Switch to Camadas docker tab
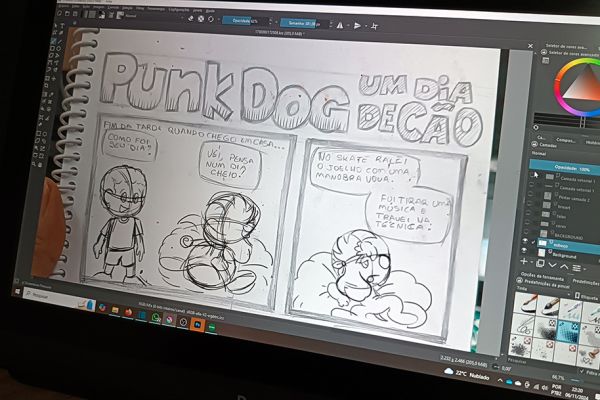Screen dimensions: 600x400 542,137
